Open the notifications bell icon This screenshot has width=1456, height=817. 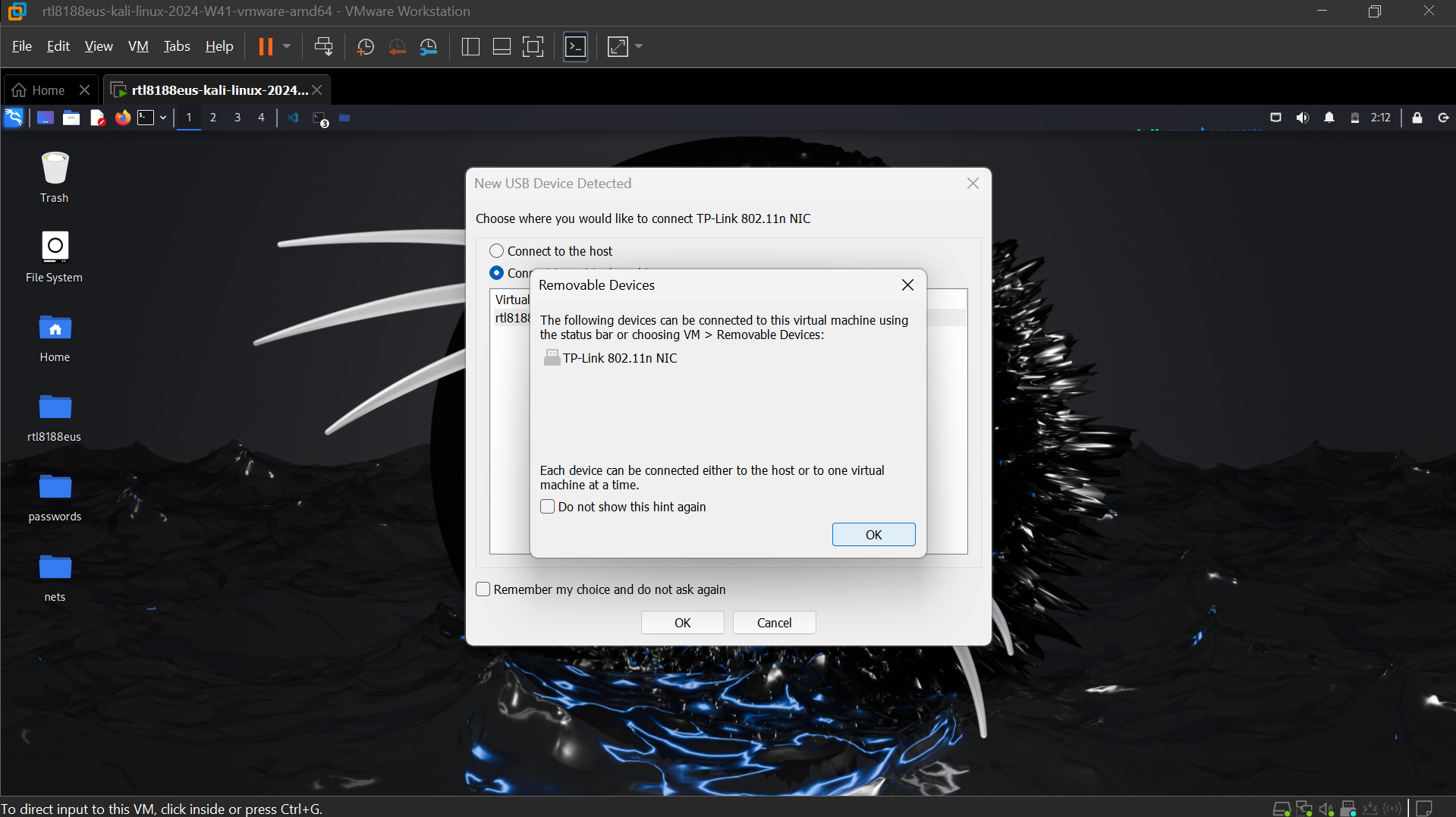pyautogui.click(x=1329, y=118)
